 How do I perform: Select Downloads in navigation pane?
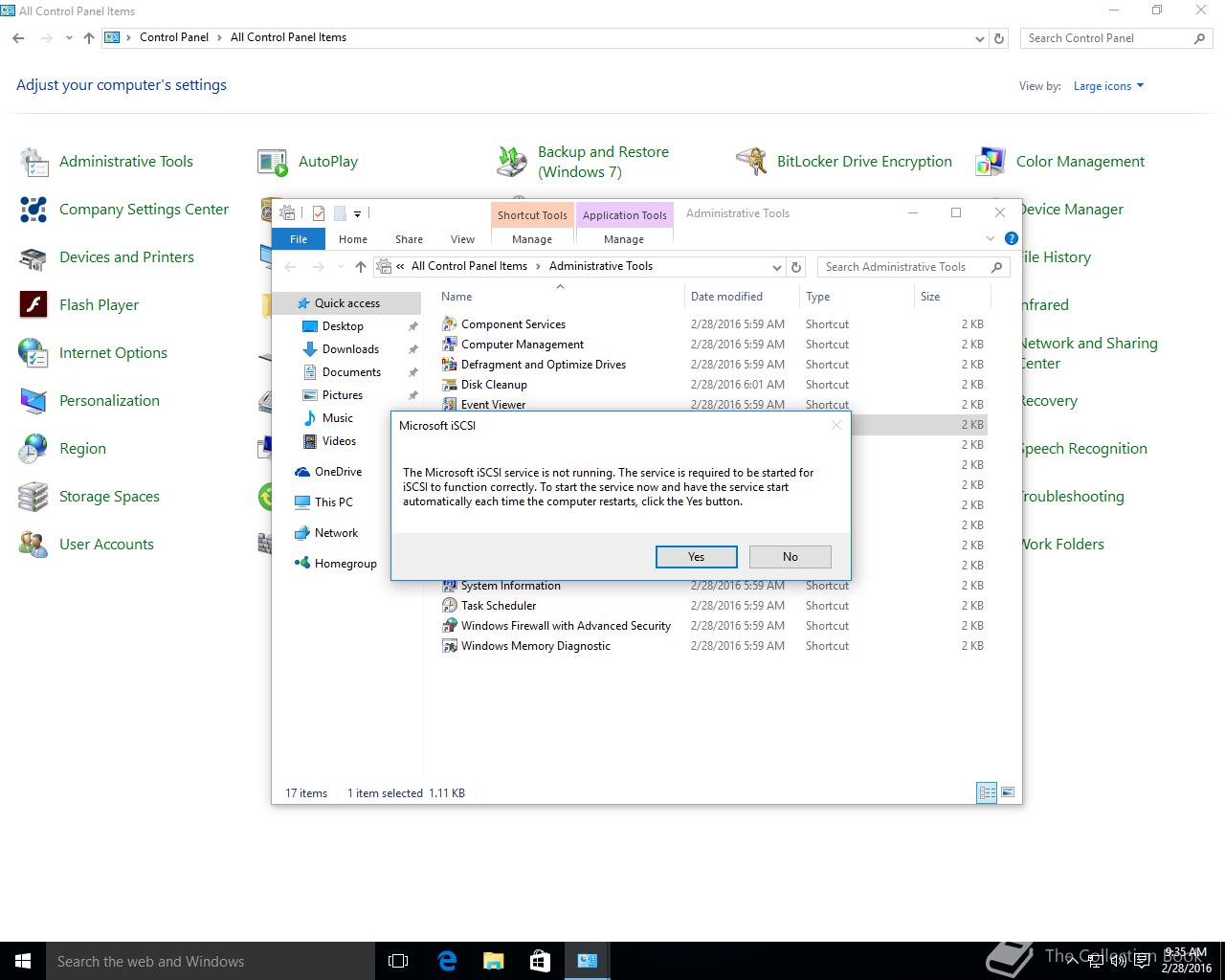(x=350, y=349)
